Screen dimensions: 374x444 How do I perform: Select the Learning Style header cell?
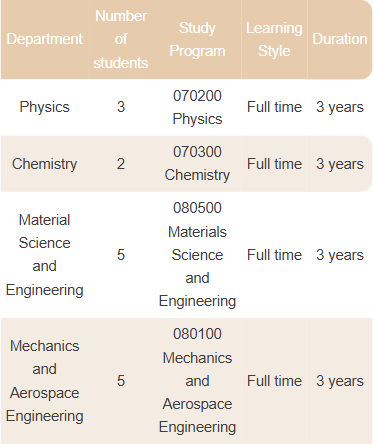coord(274,39)
